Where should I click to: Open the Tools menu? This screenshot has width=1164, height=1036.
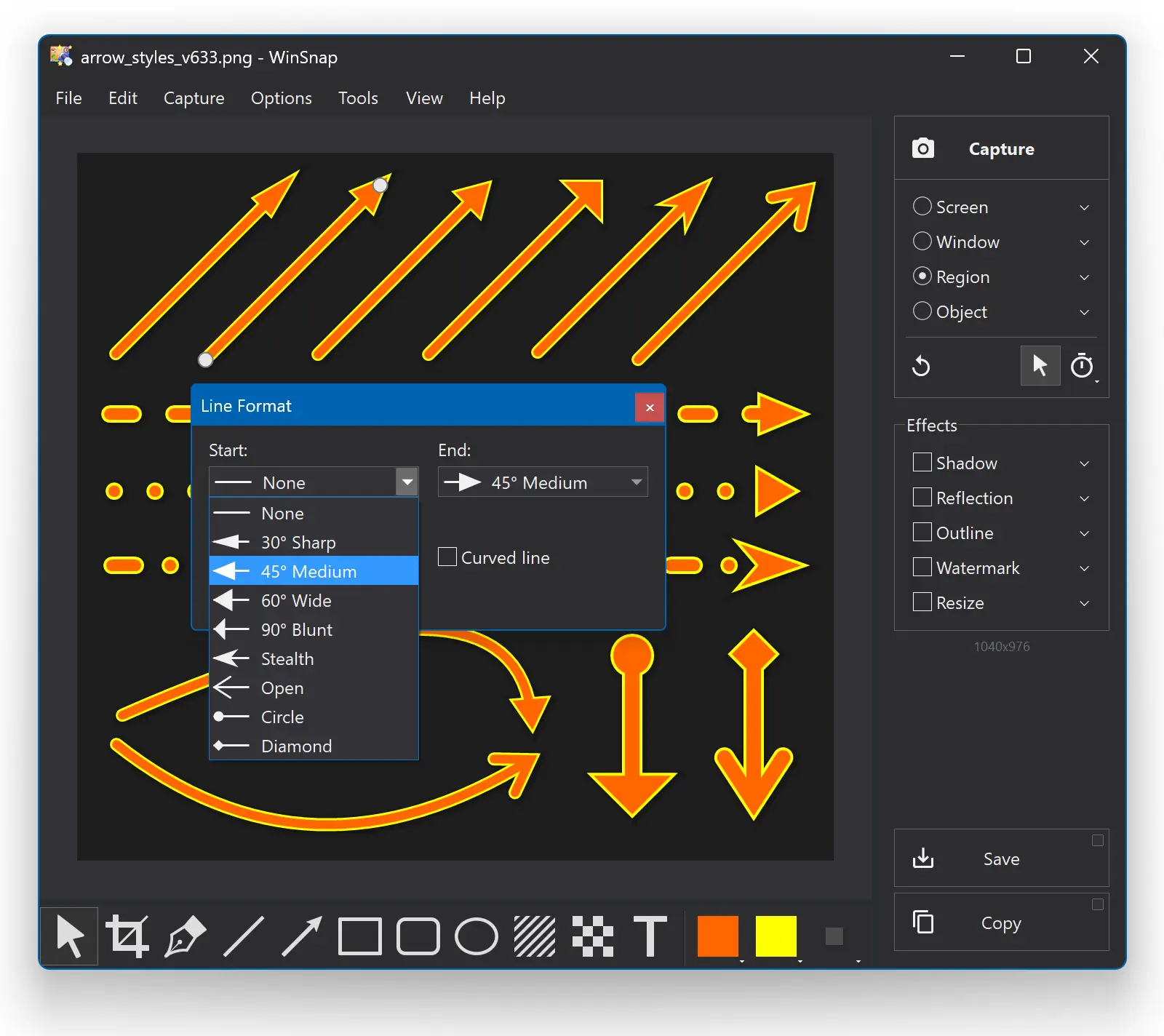[x=358, y=98]
